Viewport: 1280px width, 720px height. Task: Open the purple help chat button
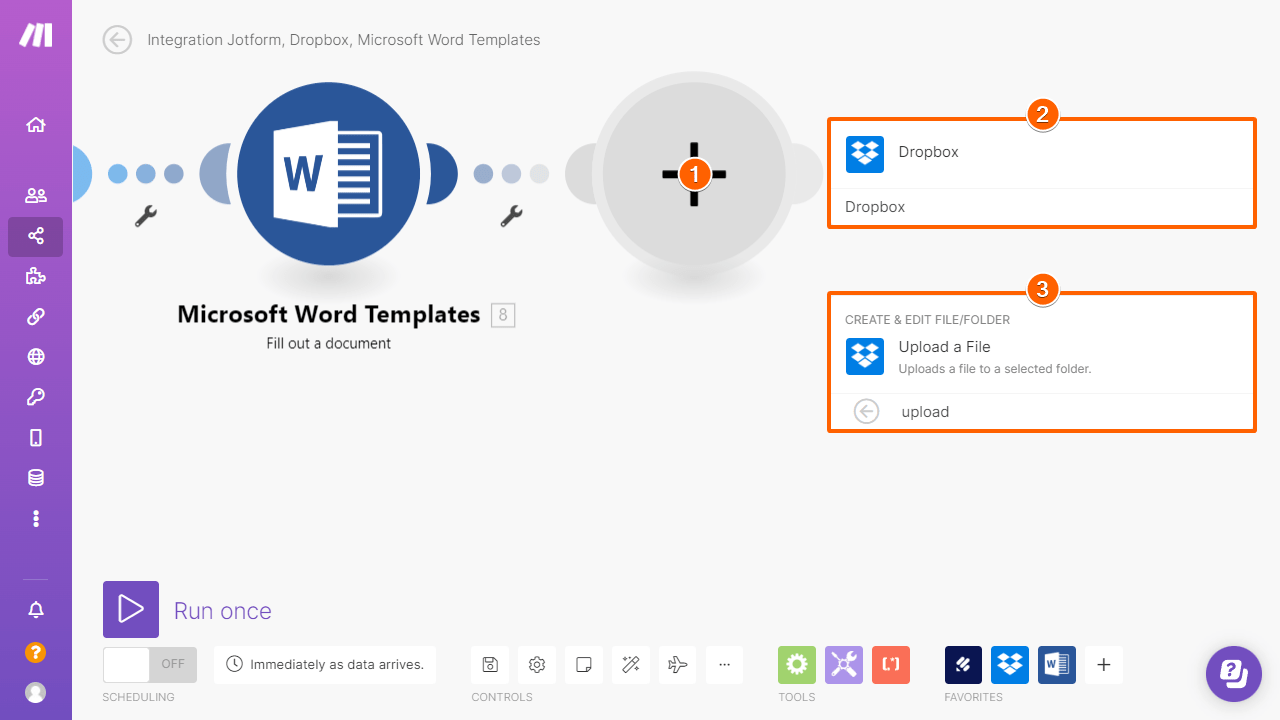pyautogui.click(x=1234, y=674)
